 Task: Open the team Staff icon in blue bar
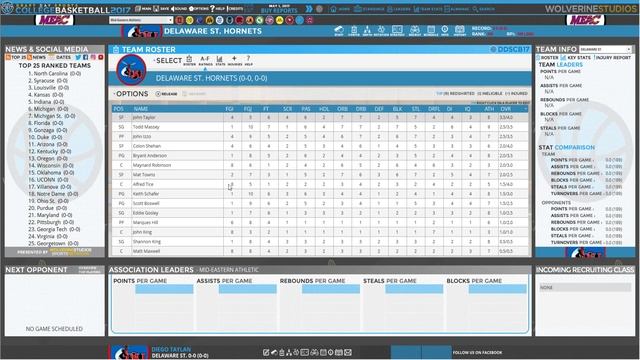click(x=339, y=31)
